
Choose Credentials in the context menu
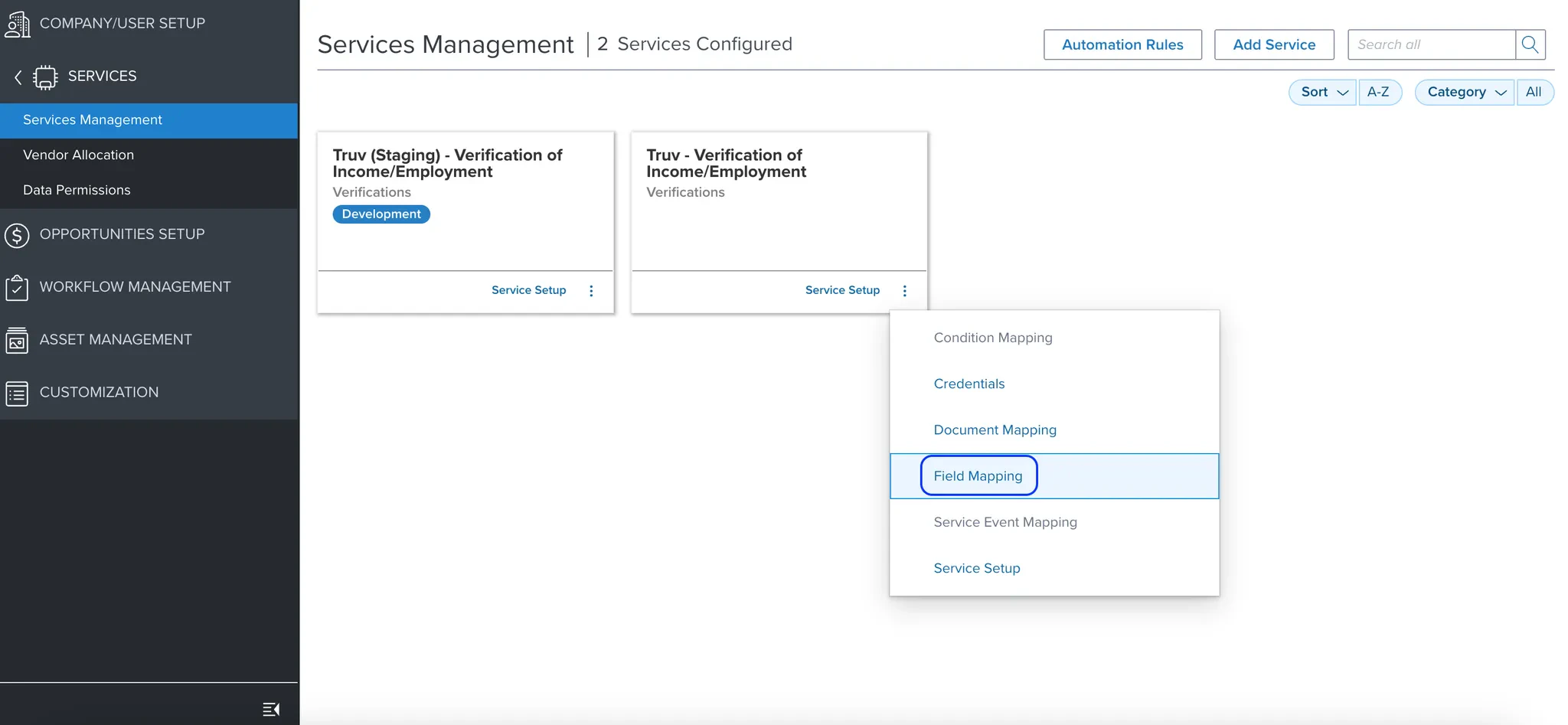pos(969,384)
